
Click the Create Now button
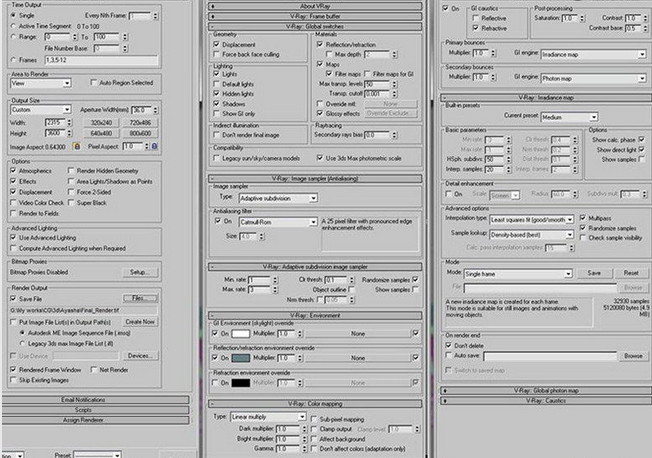tap(140, 322)
